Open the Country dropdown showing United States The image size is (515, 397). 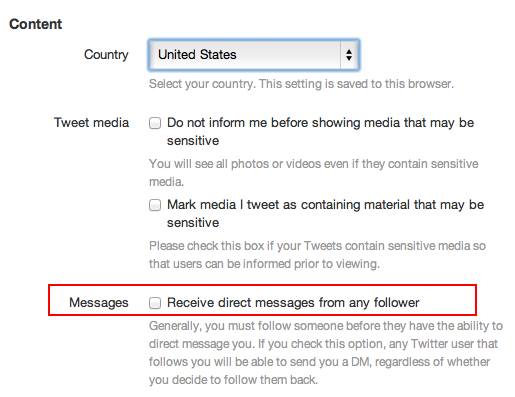tap(254, 55)
